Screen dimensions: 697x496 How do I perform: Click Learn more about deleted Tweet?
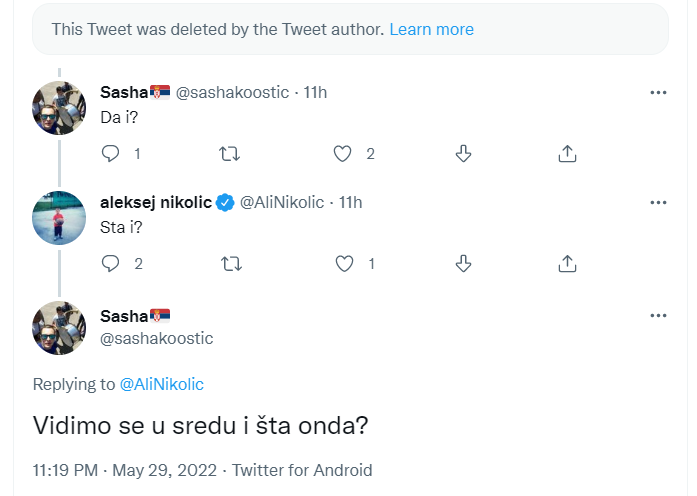pyautogui.click(x=431, y=29)
